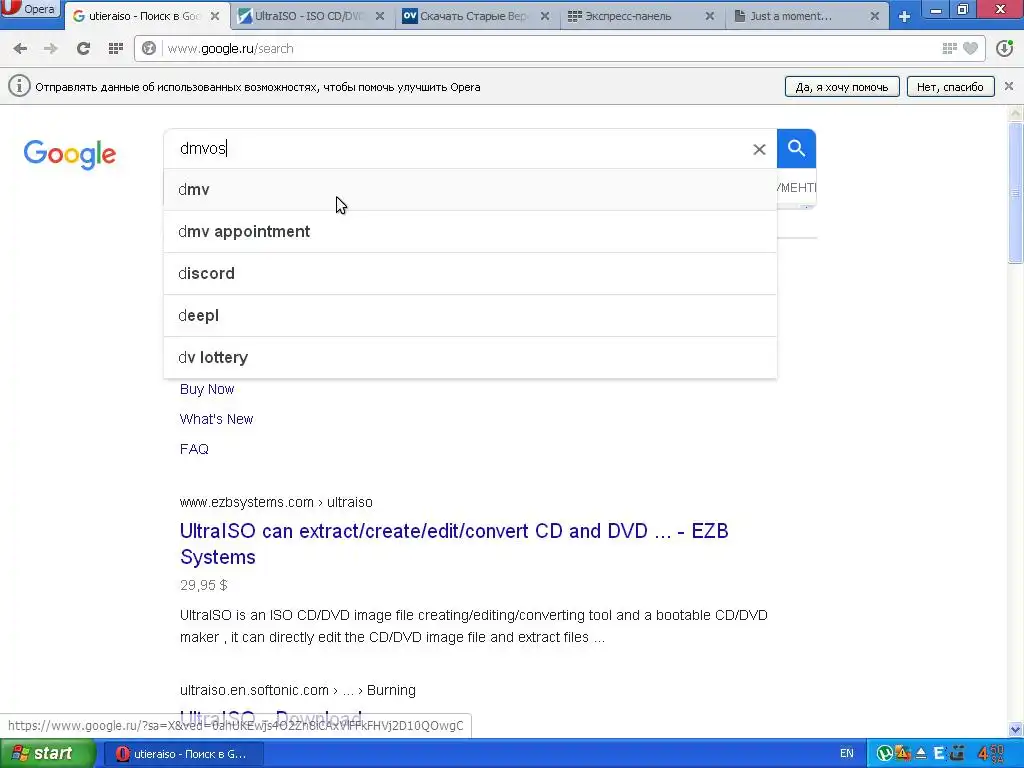Reload the current page
The width and height of the screenshot is (1024, 768).
(x=83, y=48)
